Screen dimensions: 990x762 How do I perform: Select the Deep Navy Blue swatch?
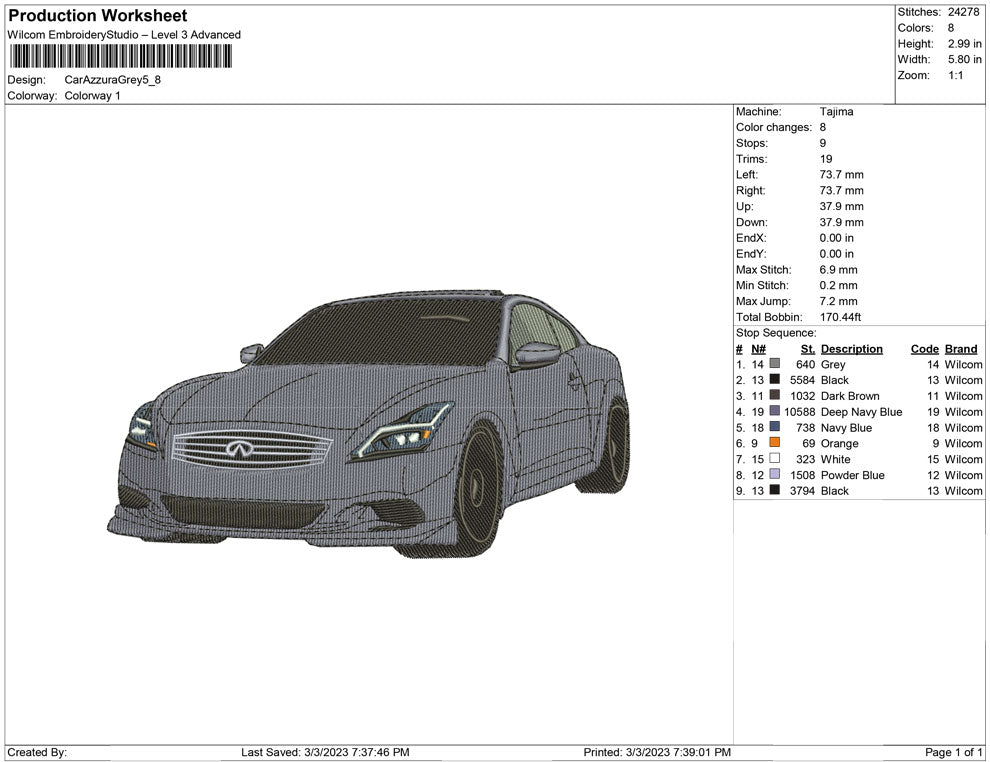pos(775,412)
